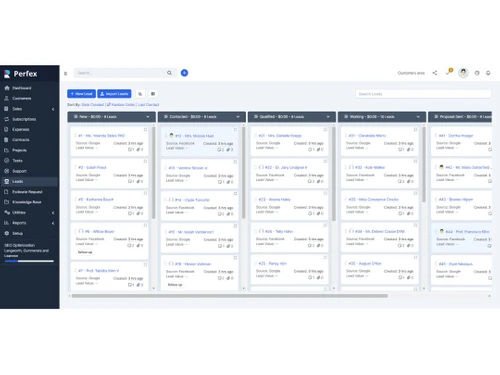Click the Setup gear icon
Screen dimensions: 500x375
tap(6, 233)
